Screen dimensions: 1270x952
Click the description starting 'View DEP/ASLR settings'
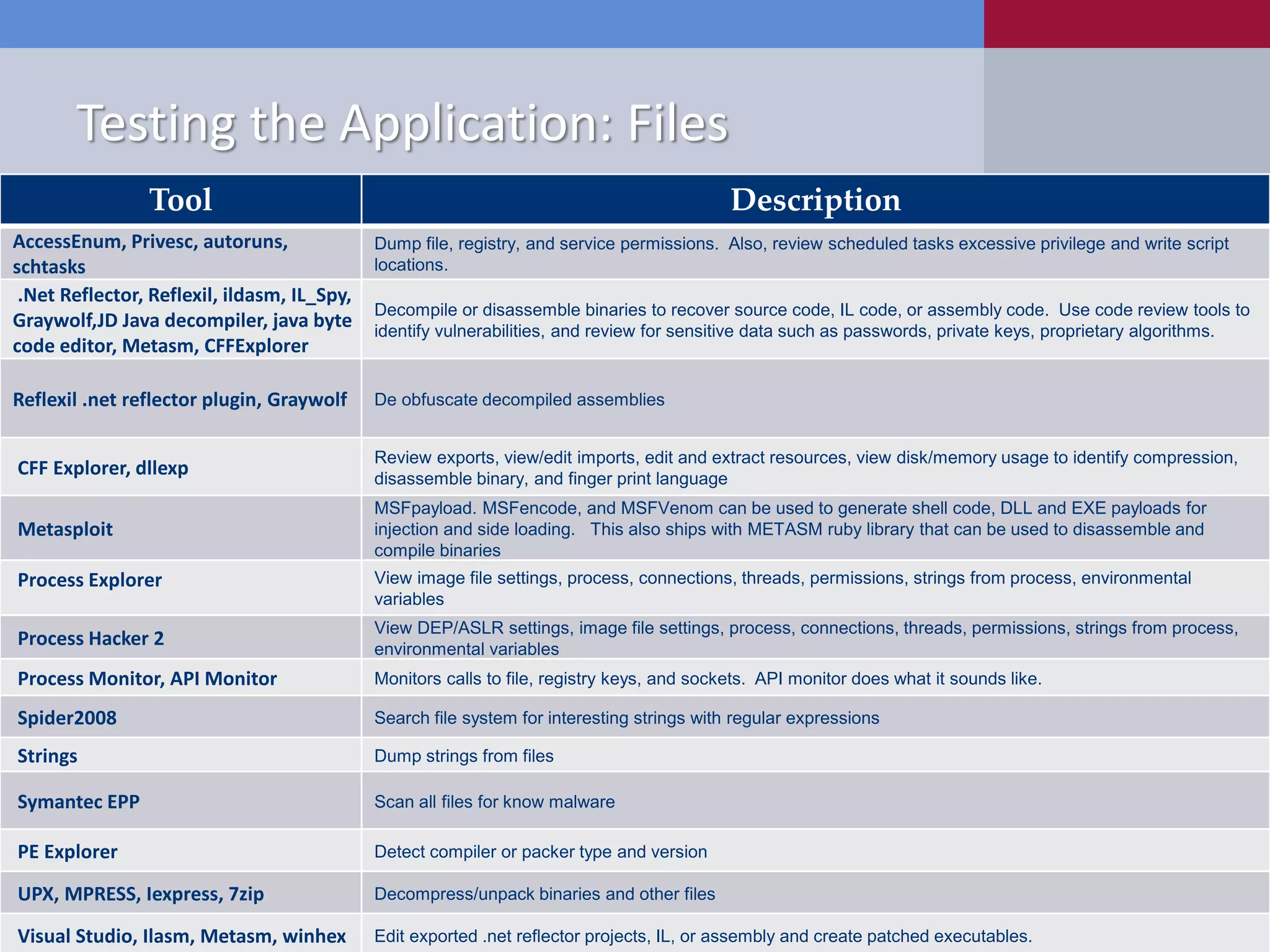pos(815,637)
